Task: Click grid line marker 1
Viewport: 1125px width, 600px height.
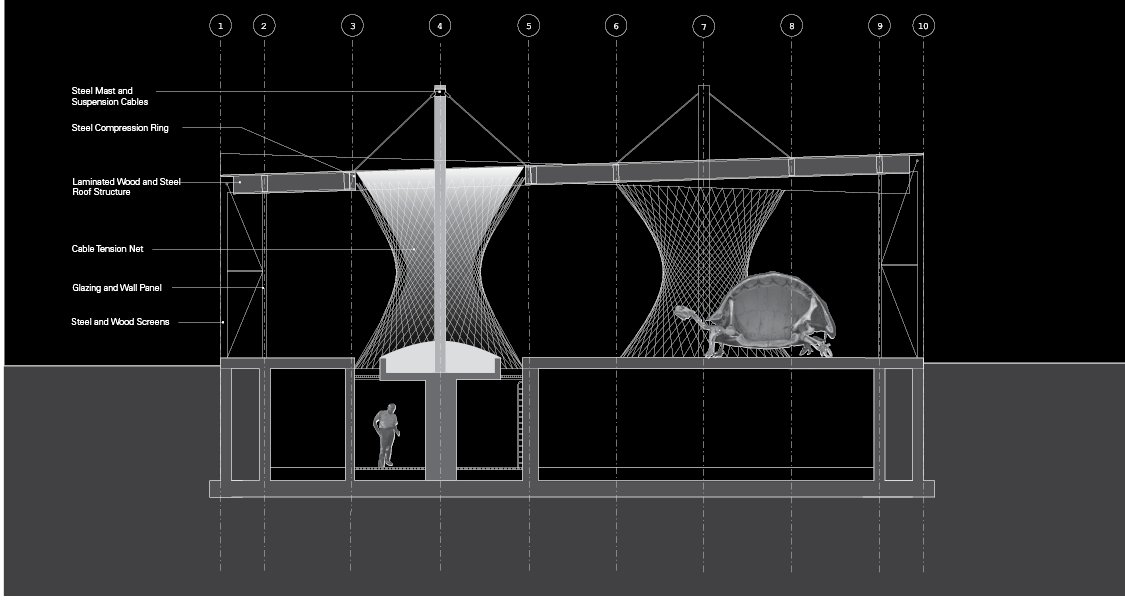Action: (x=220, y=26)
